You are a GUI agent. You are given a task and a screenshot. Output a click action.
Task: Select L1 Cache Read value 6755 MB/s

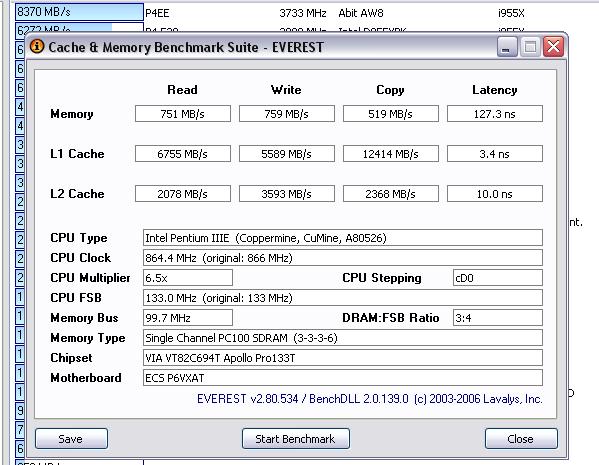click(x=183, y=154)
